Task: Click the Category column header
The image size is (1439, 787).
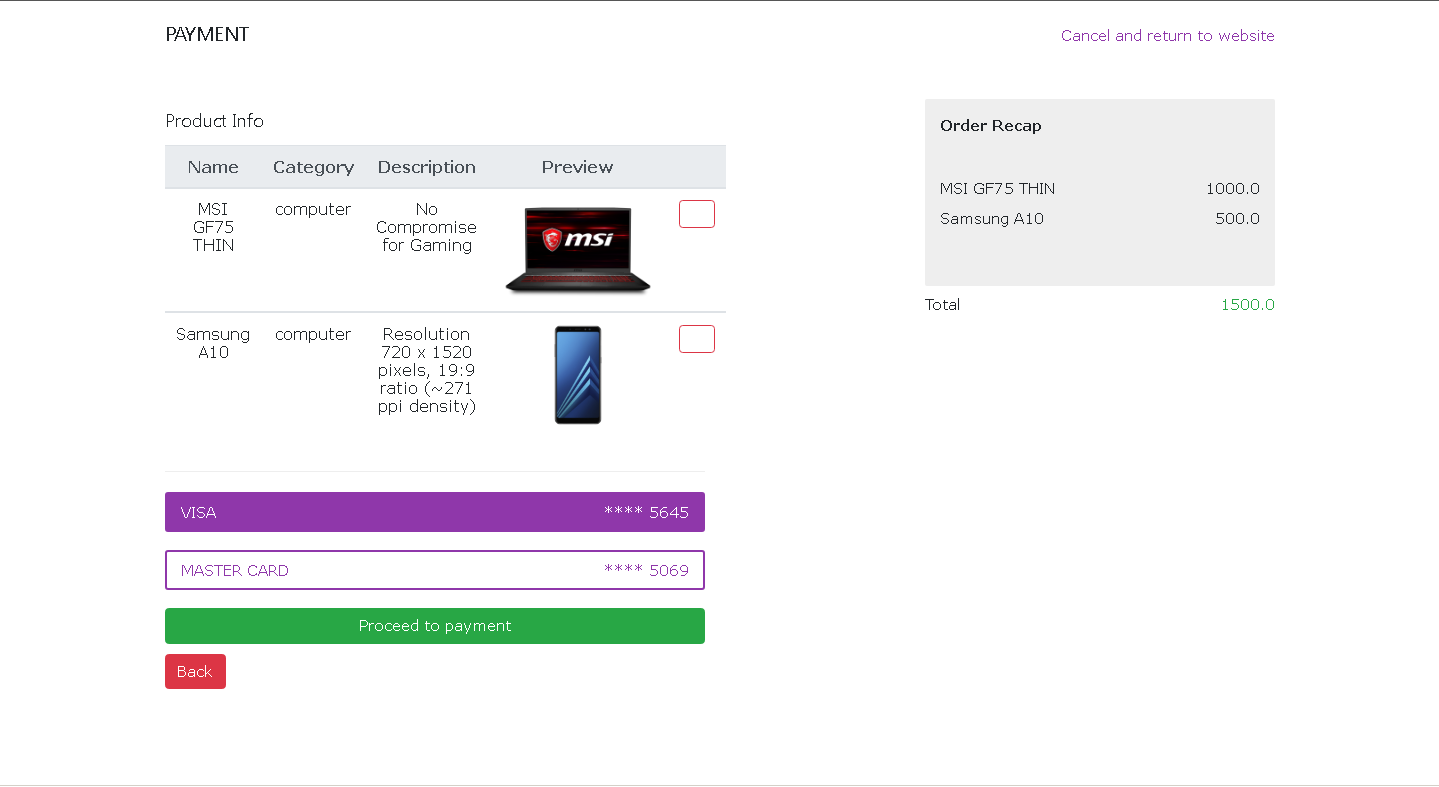Action: pyautogui.click(x=313, y=166)
